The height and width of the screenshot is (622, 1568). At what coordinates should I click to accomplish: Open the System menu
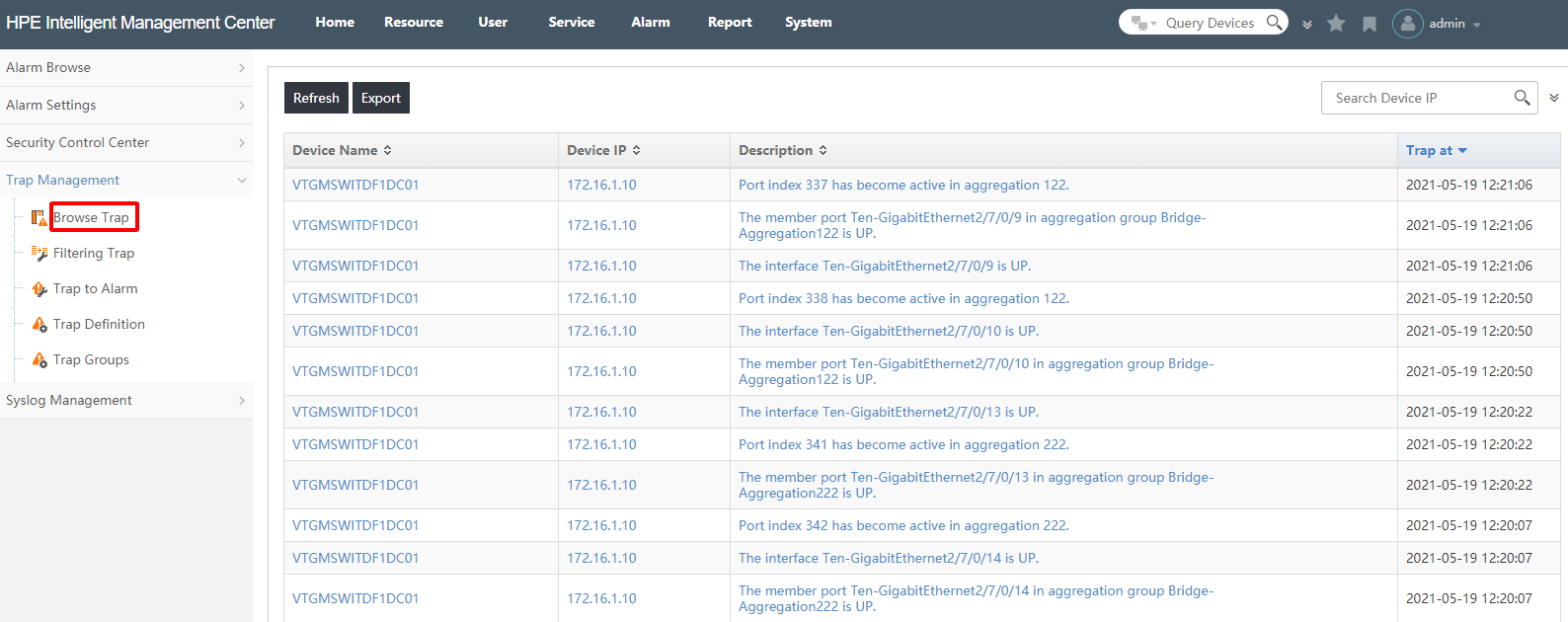pyautogui.click(x=809, y=22)
